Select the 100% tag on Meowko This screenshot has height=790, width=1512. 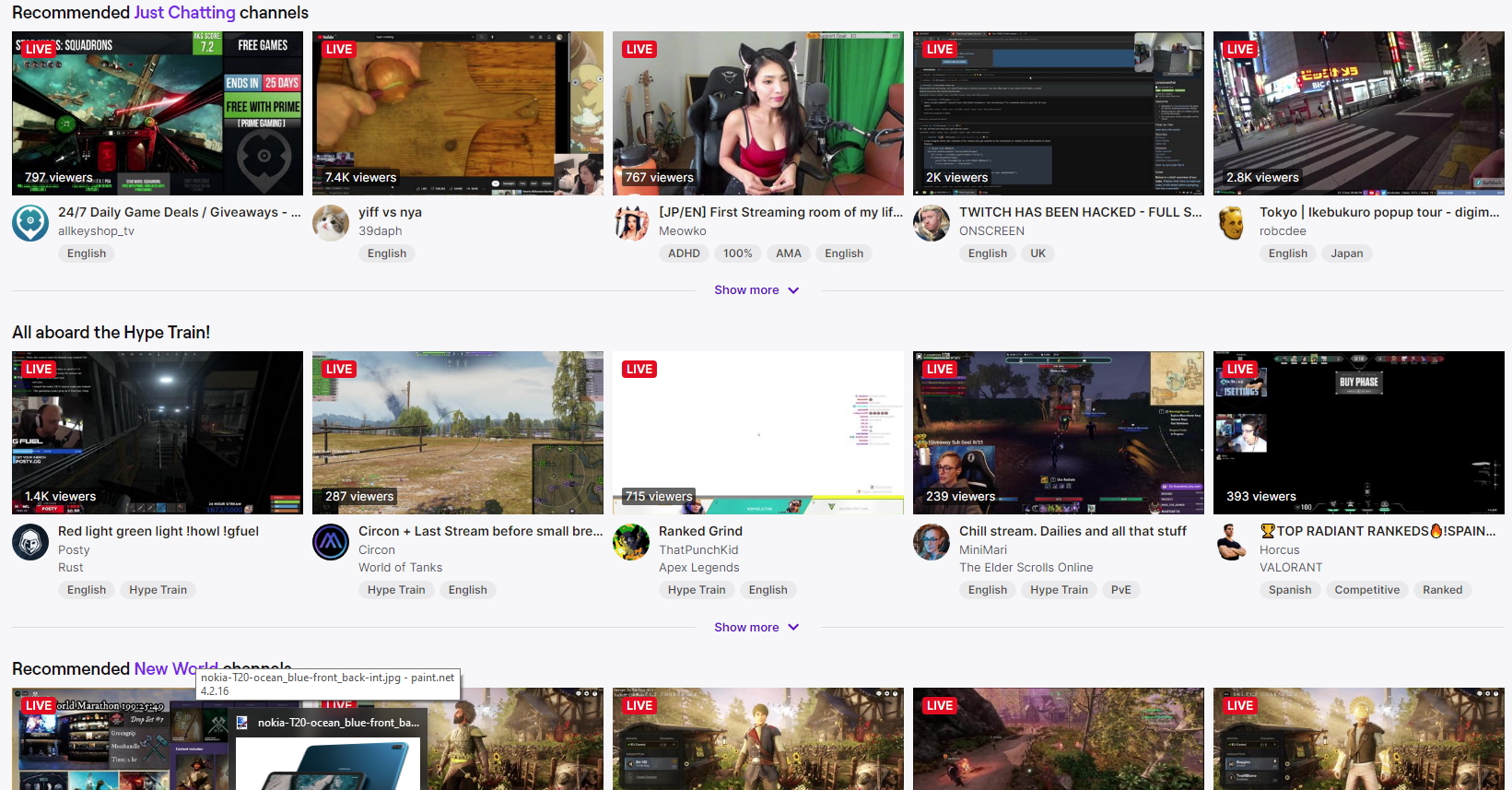click(x=738, y=254)
